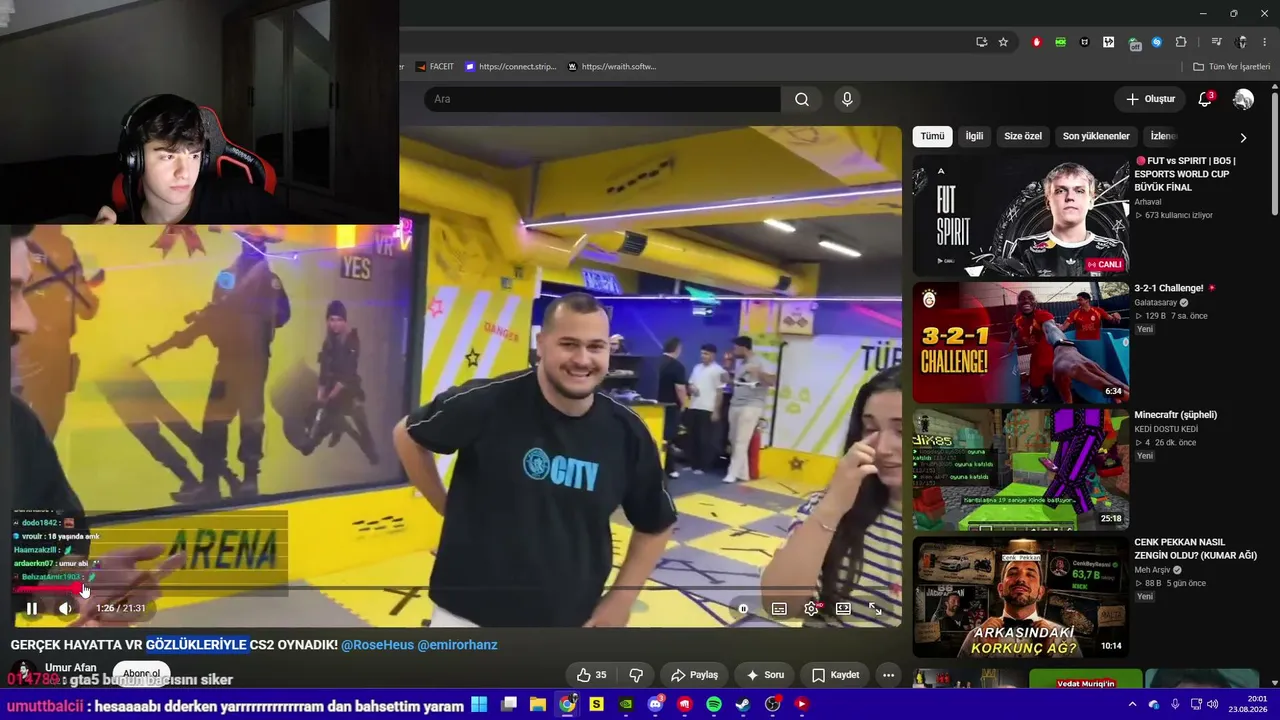Screen dimensions: 1280x720
Task: Mute the video volume speaker icon
Action: pyautogui.click(x=65, y=608)
